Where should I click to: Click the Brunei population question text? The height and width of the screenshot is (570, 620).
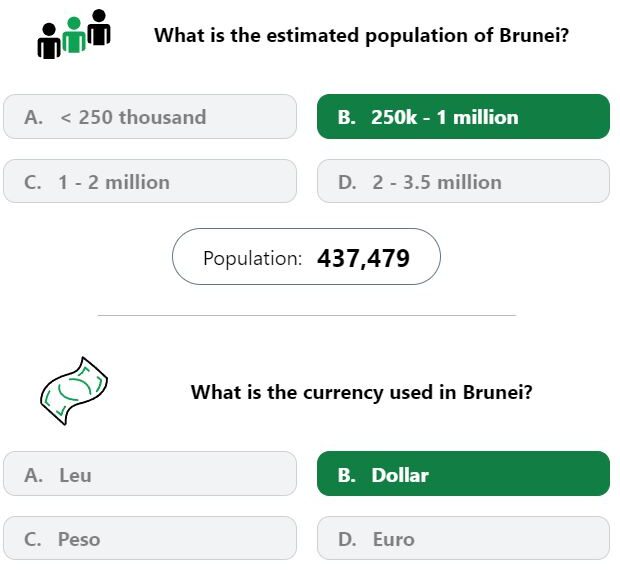(x=361, y=36)
